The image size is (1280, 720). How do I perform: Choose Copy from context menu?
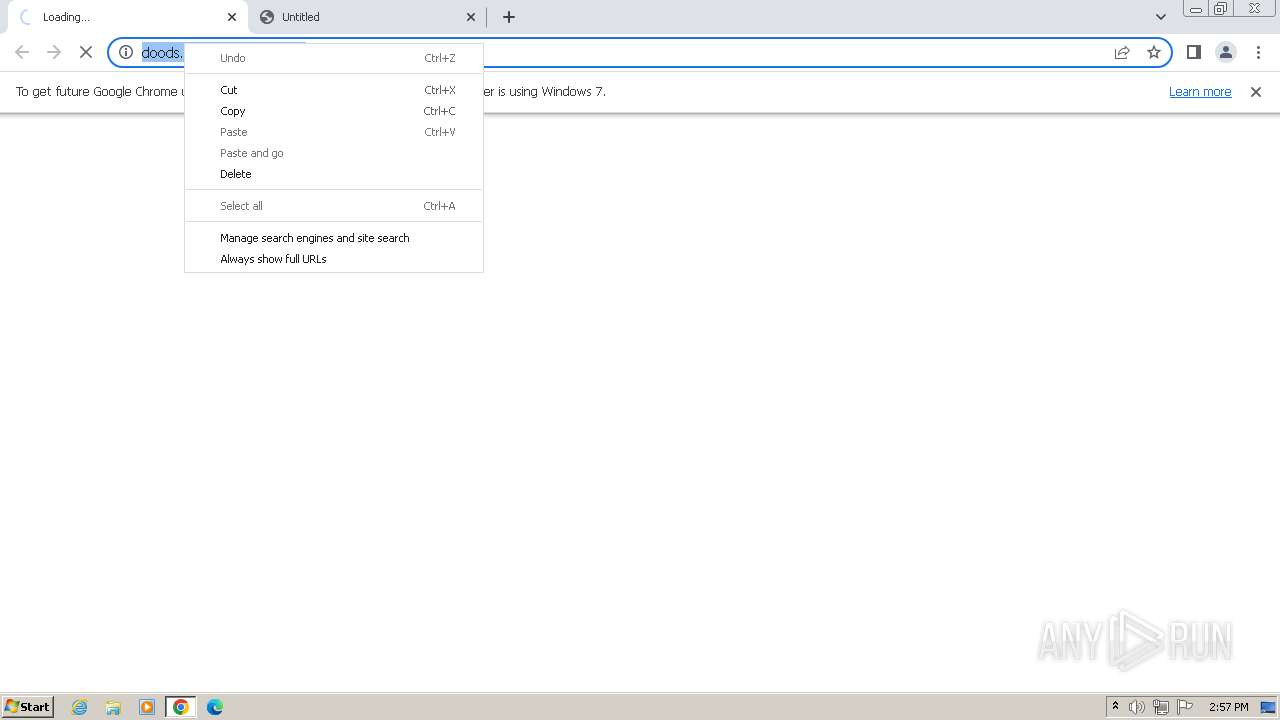pos(334,111)
